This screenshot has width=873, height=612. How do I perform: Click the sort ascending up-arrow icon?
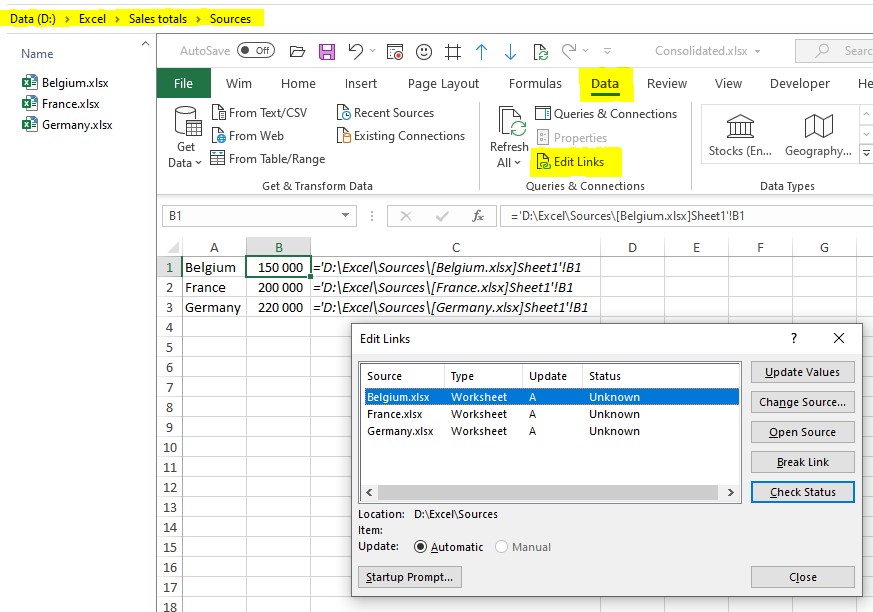pyautogui.click(x=482, y=52)
